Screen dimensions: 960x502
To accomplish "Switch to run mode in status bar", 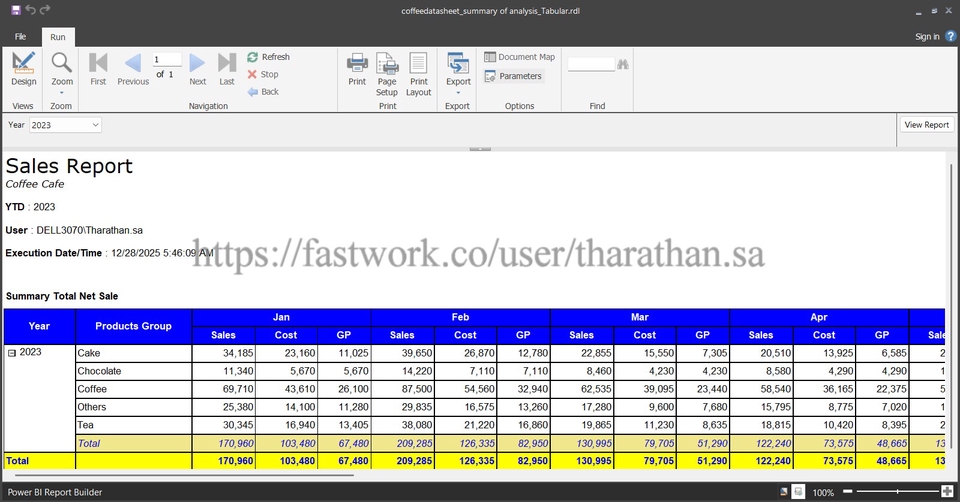I will pos(799,493).
